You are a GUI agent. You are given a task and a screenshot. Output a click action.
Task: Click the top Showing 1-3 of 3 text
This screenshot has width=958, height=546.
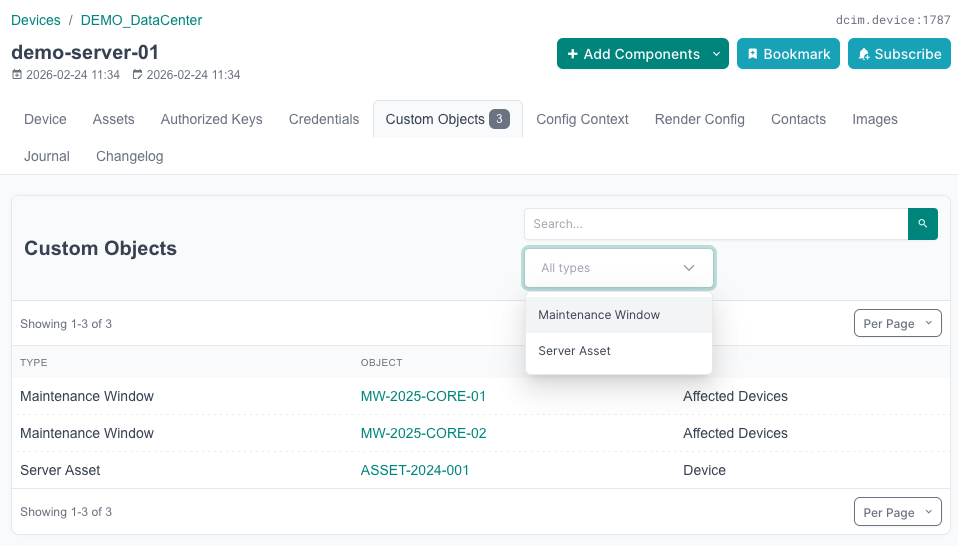pyautogui.click(x=66, y=324)
